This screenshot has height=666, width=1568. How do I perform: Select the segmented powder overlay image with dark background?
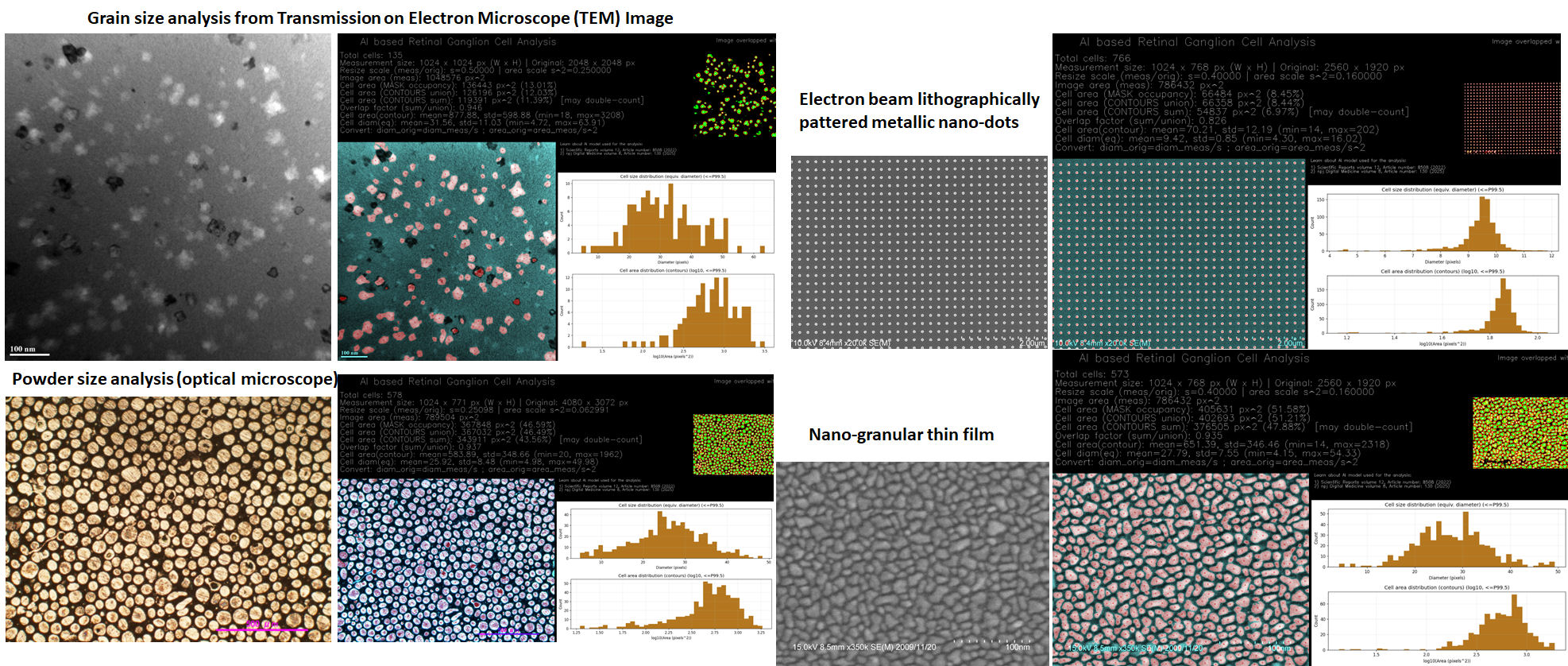(x=447, y=560)
